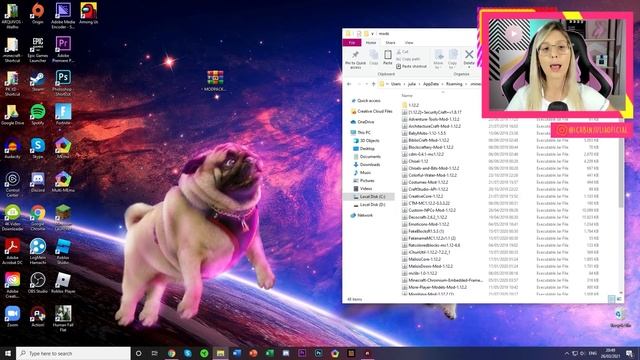Open Google Drive desktop shortcut

[x=12, y=114]
